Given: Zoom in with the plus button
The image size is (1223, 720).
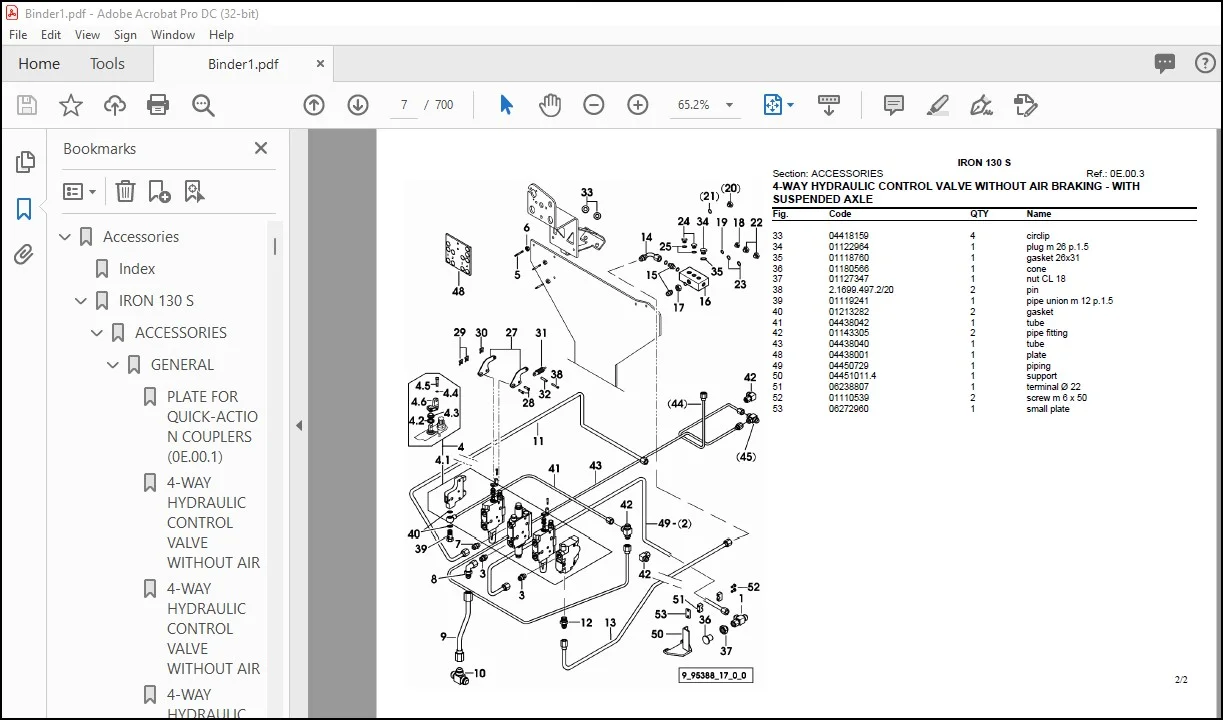Looking at the screenshot, I should tap(638, 105).
